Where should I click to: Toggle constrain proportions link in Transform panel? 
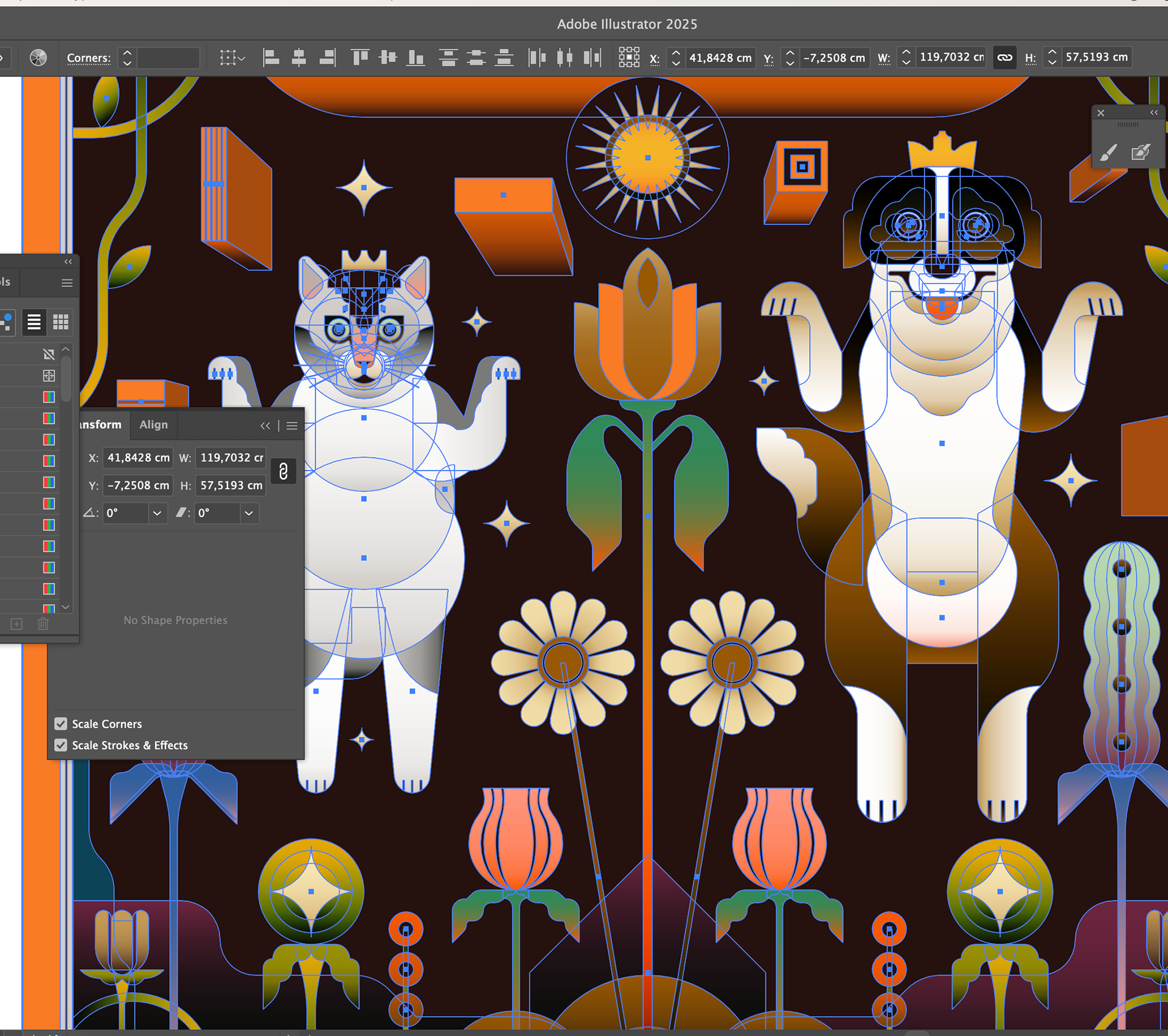point(283,471)
